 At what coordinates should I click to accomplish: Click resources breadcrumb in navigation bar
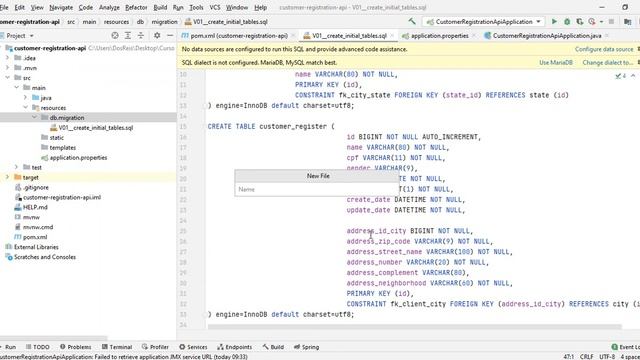coord(116,22)
